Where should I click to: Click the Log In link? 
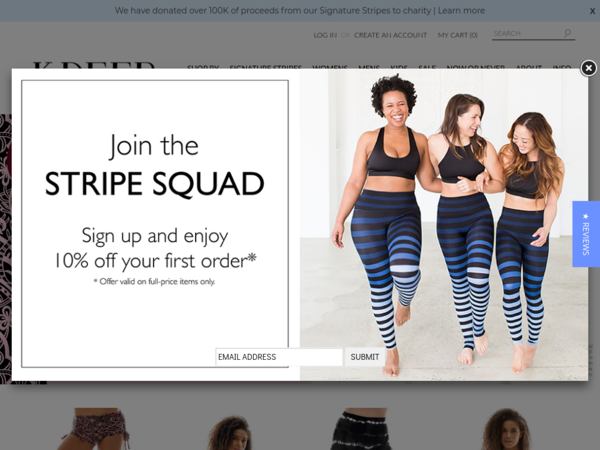(325, 35)
